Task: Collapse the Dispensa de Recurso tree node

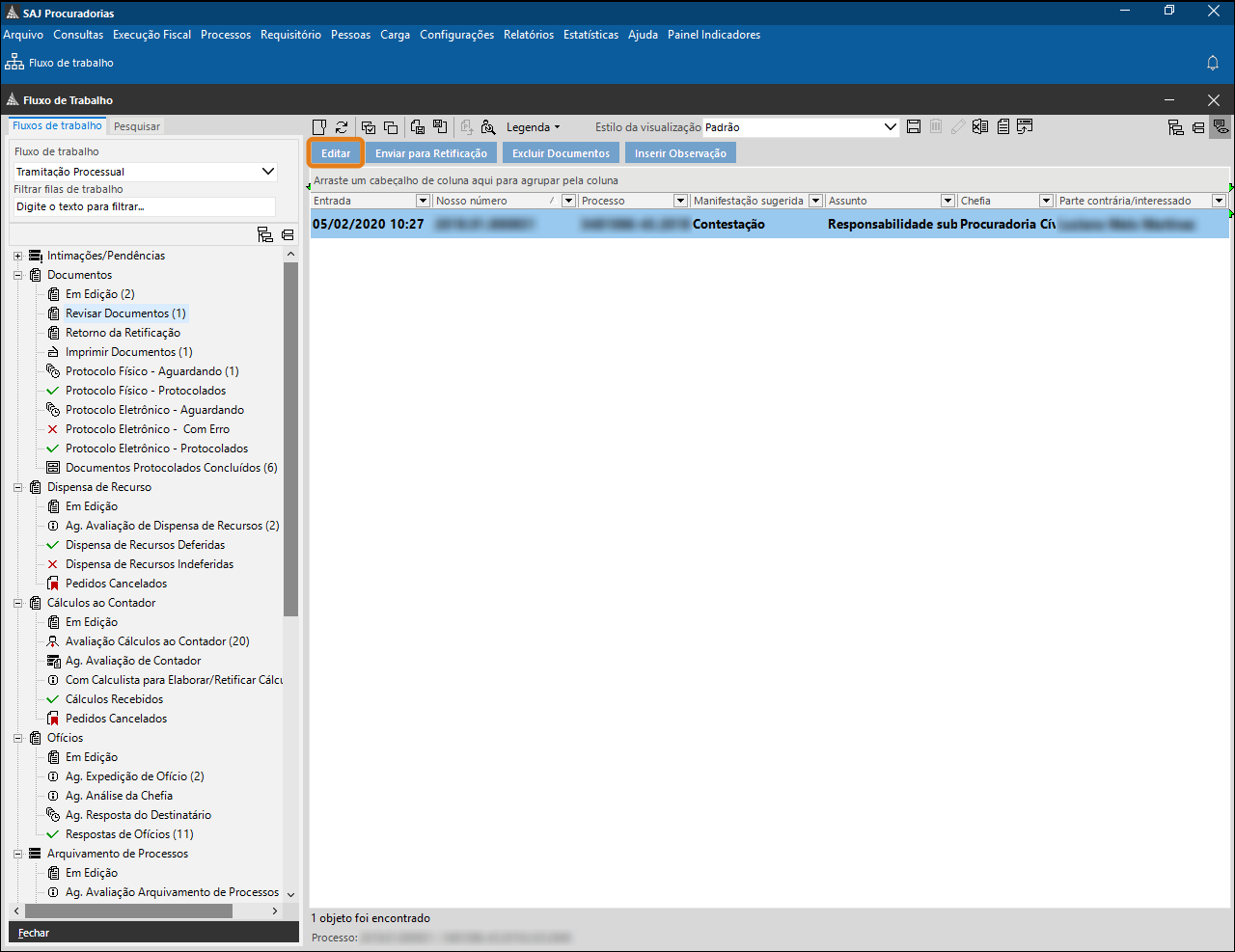Action: coord(17,487)
